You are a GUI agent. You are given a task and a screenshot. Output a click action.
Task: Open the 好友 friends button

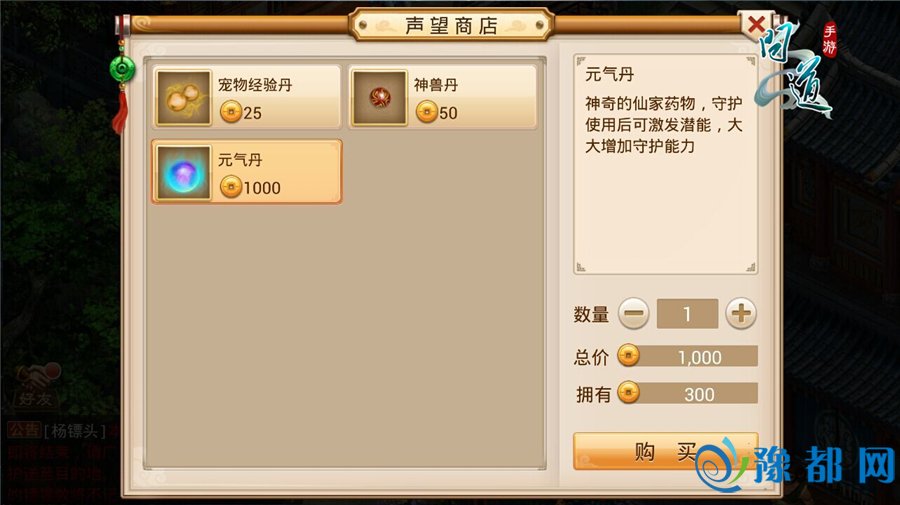click(36, 386)
